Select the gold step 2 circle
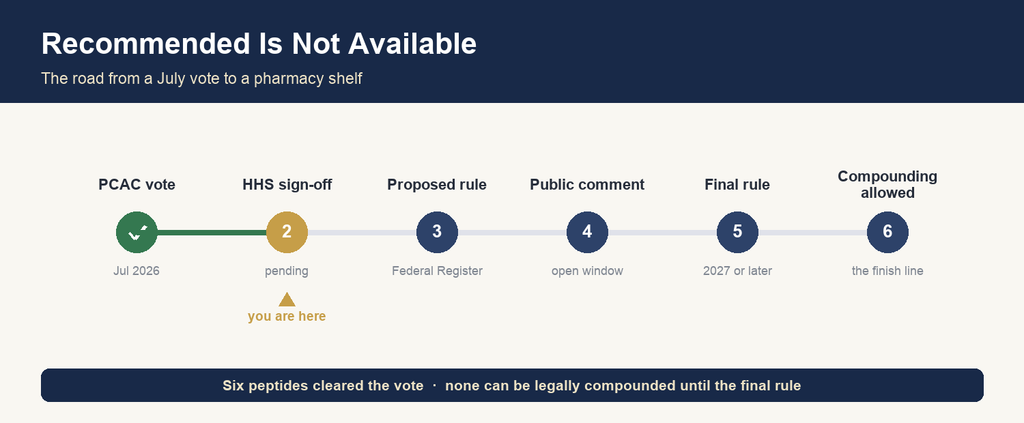 (287, 232)
